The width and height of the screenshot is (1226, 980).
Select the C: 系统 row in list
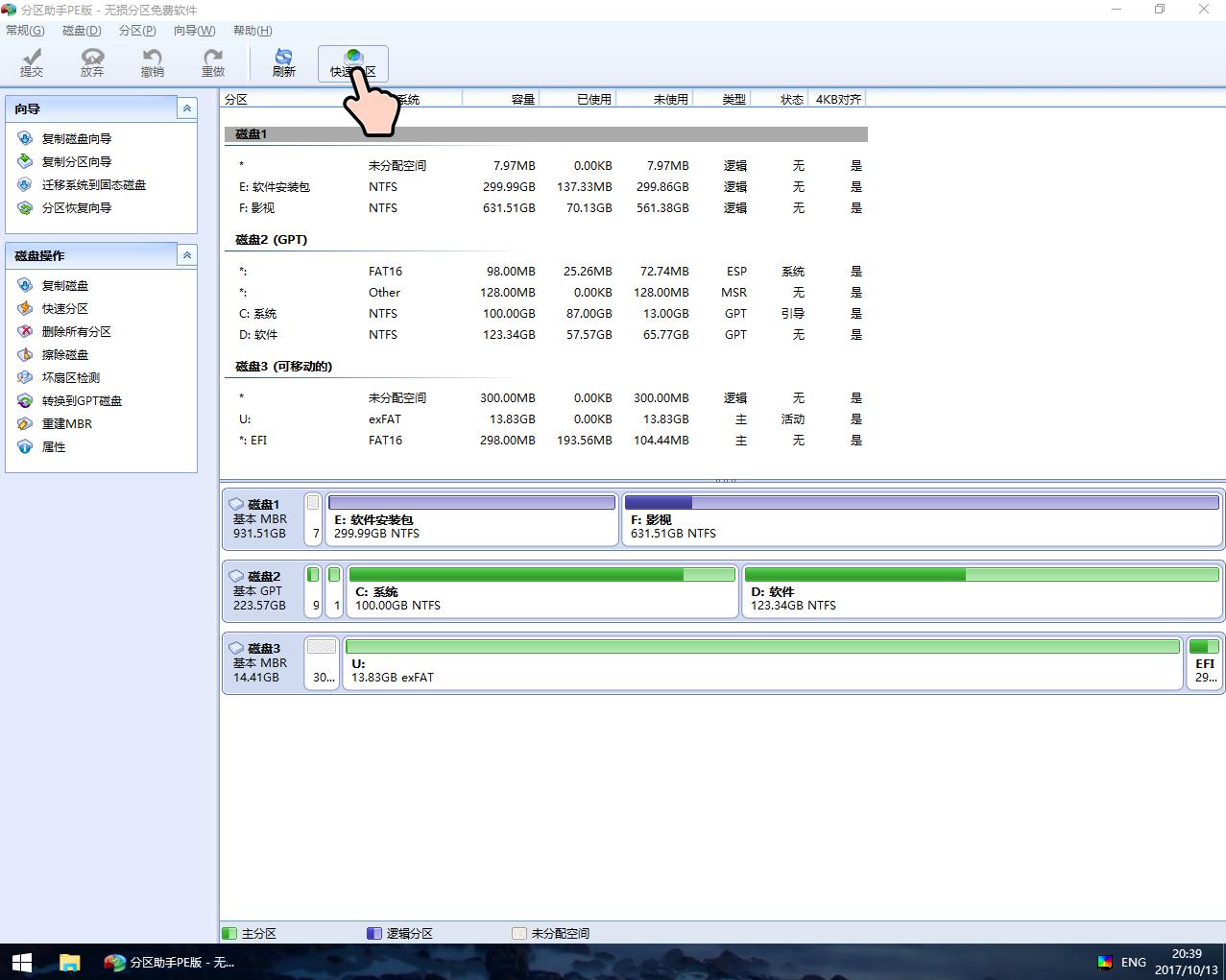(546, 313)
